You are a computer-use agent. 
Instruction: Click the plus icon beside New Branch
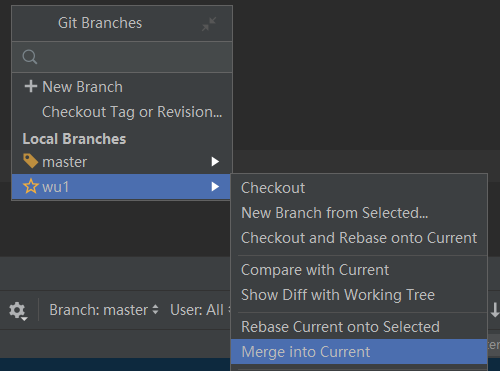(31, 86)
